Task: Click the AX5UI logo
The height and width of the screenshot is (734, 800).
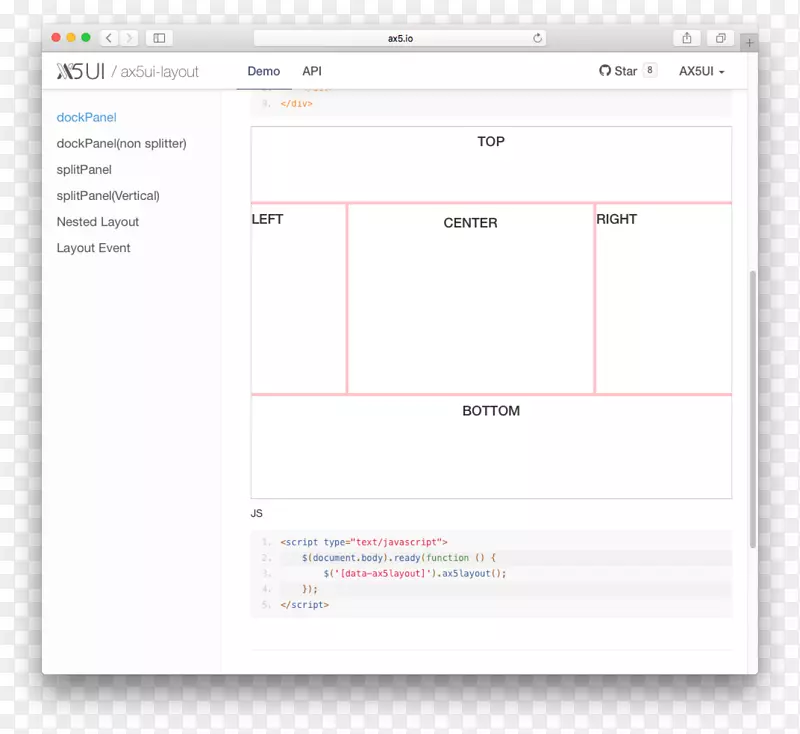Action: (x=81, y=71)
